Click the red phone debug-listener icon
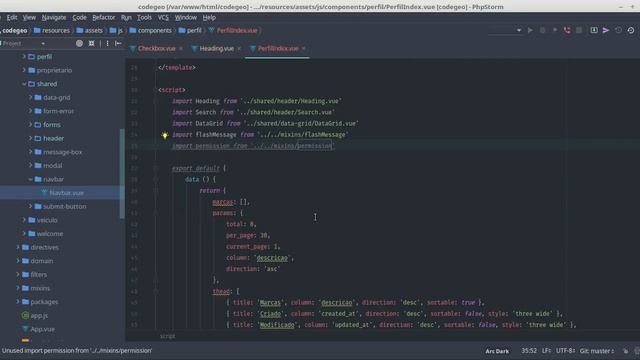The image size is (640, 360). pos(567,30)
